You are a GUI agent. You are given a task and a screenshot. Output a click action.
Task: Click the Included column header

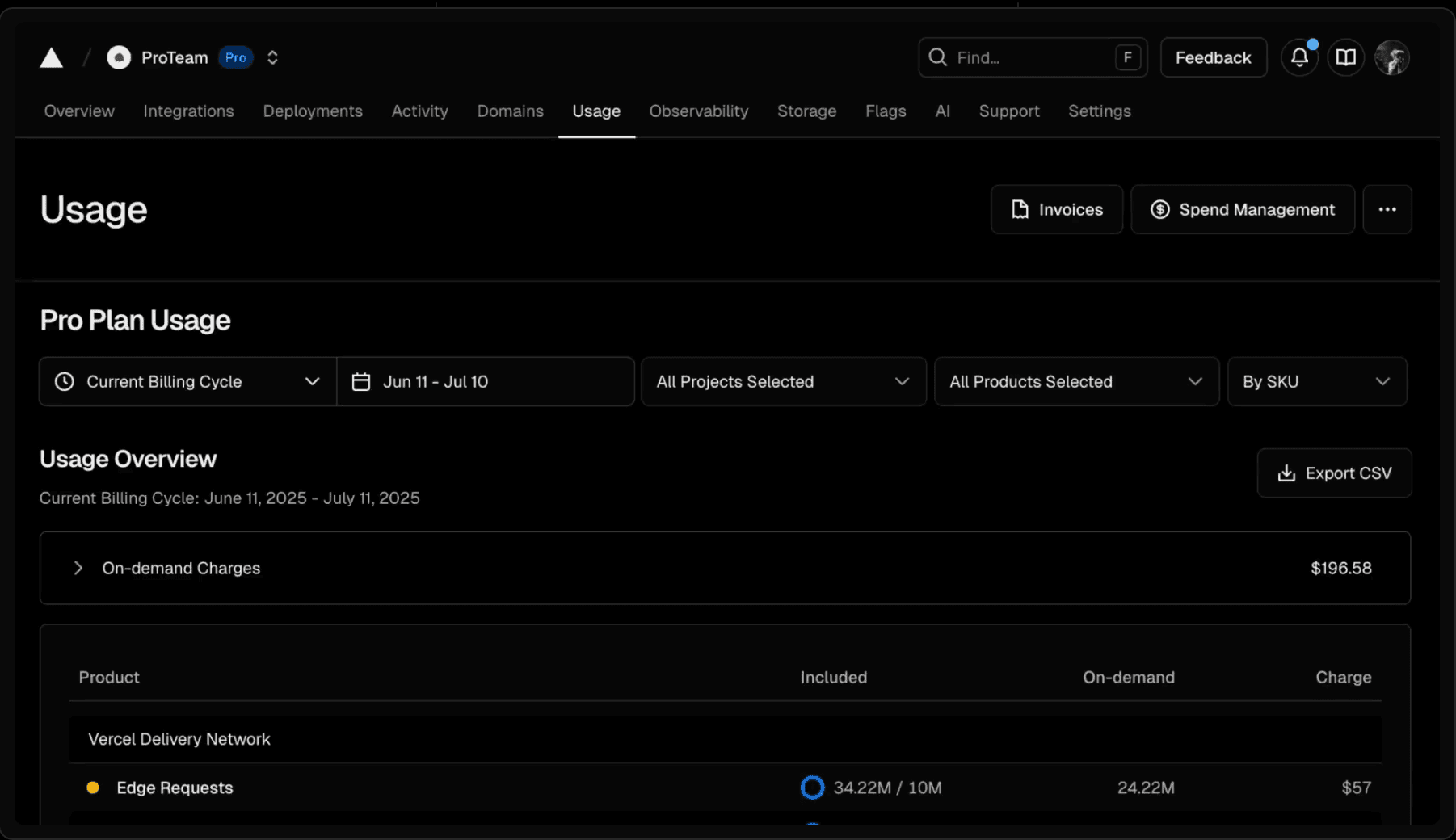pyautogui.click(x=833, y=678)
